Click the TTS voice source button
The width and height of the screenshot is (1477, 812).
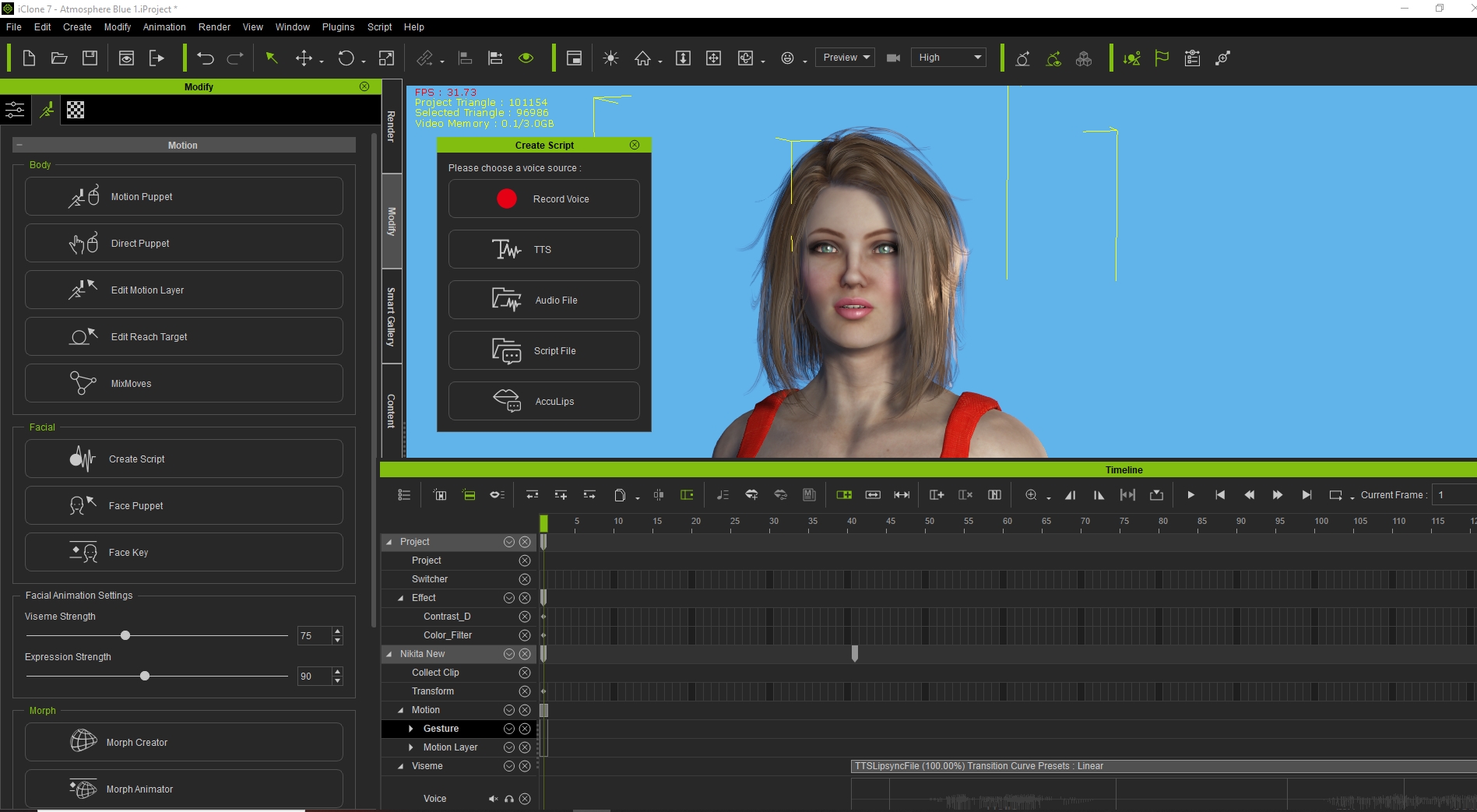(543, 249)
